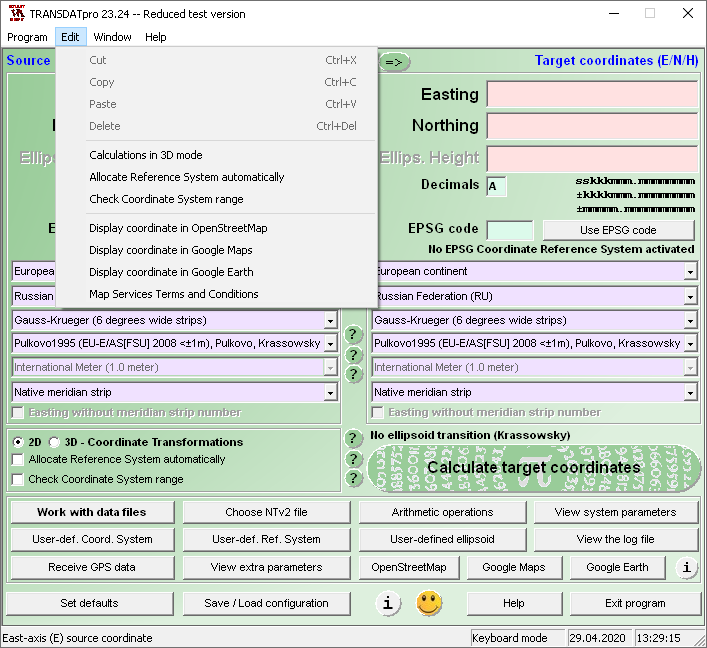Click Work with data files button
This screenshot has height=648, width=707.
click(92, 512)
